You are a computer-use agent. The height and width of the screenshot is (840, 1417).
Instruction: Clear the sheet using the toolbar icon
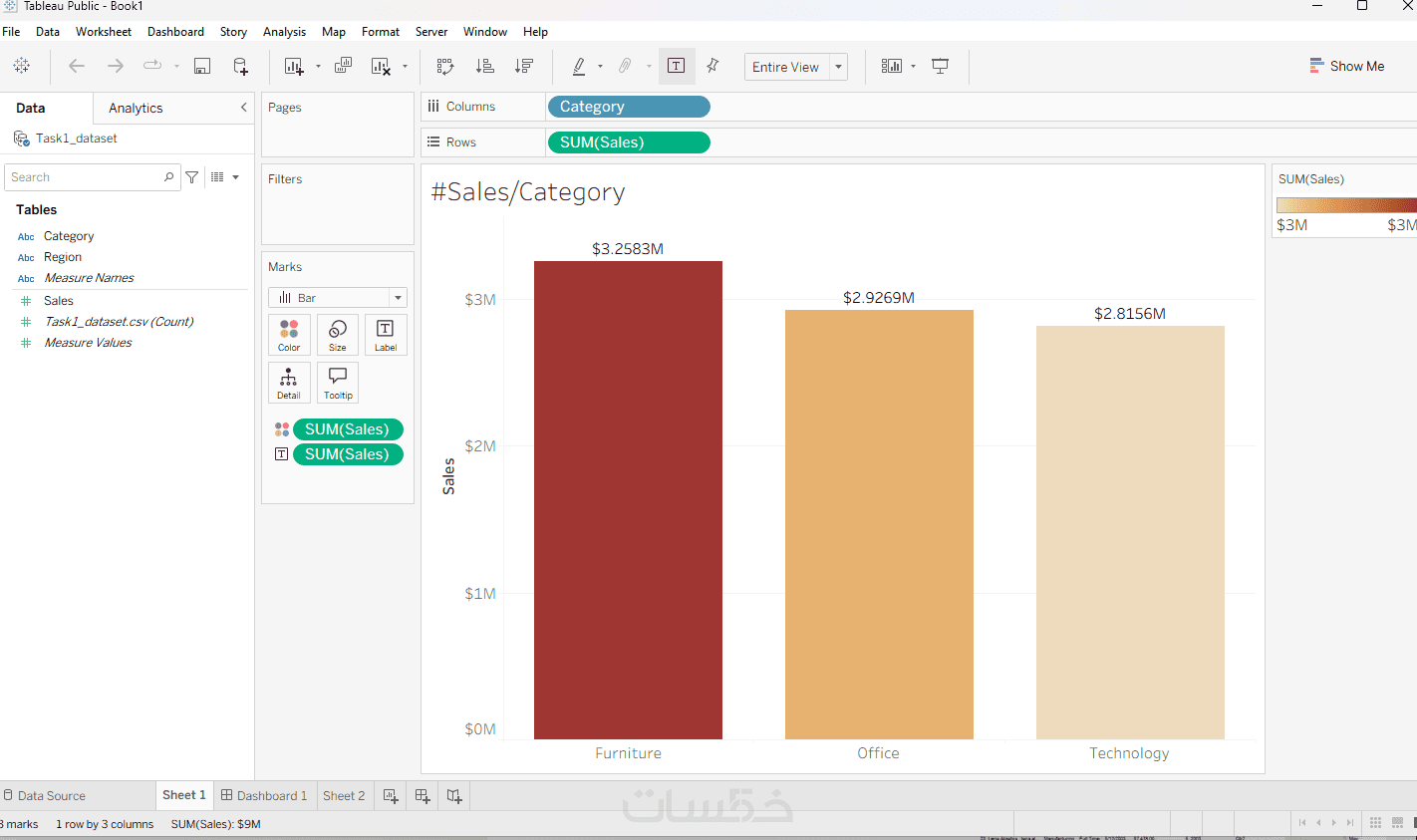[x=381, y=66]
